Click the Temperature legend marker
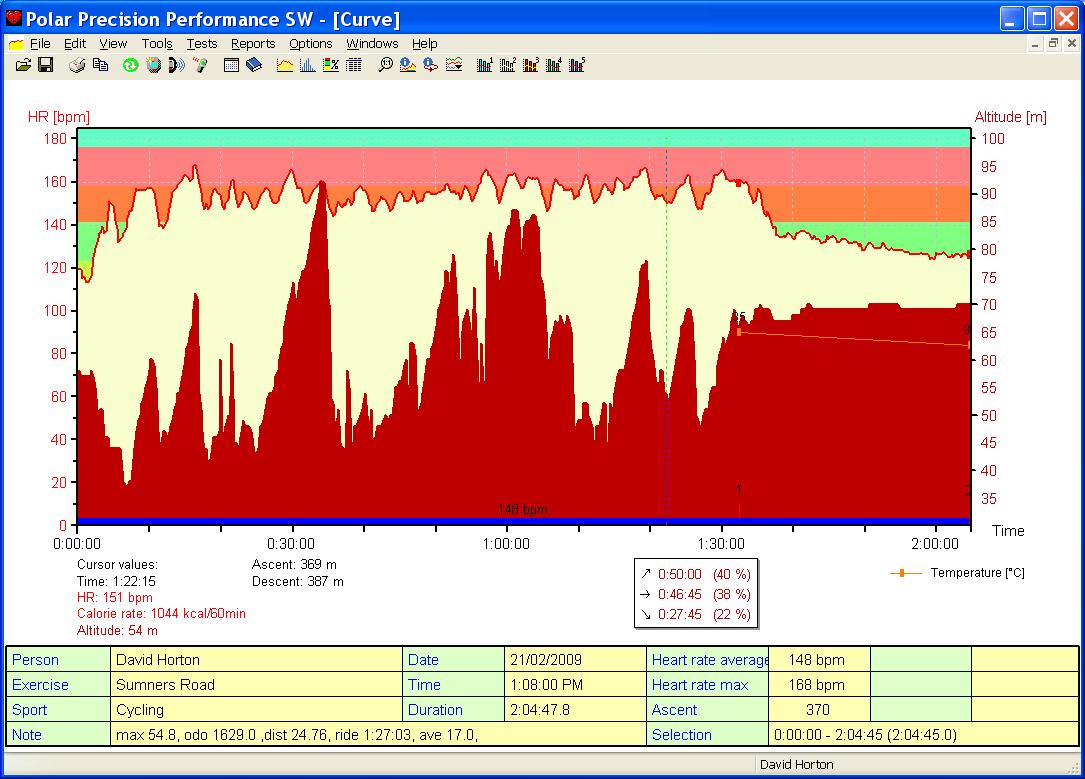 (x=904, y=572)
